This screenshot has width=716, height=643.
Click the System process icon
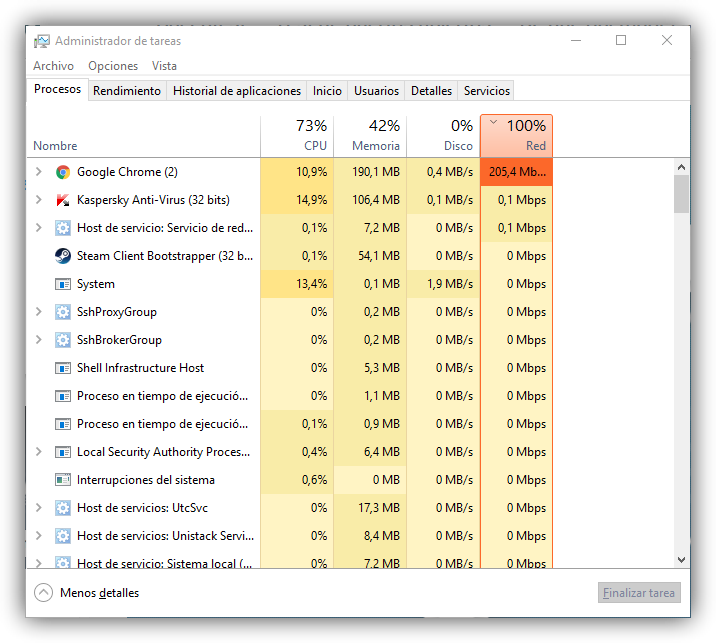[63, 284]
